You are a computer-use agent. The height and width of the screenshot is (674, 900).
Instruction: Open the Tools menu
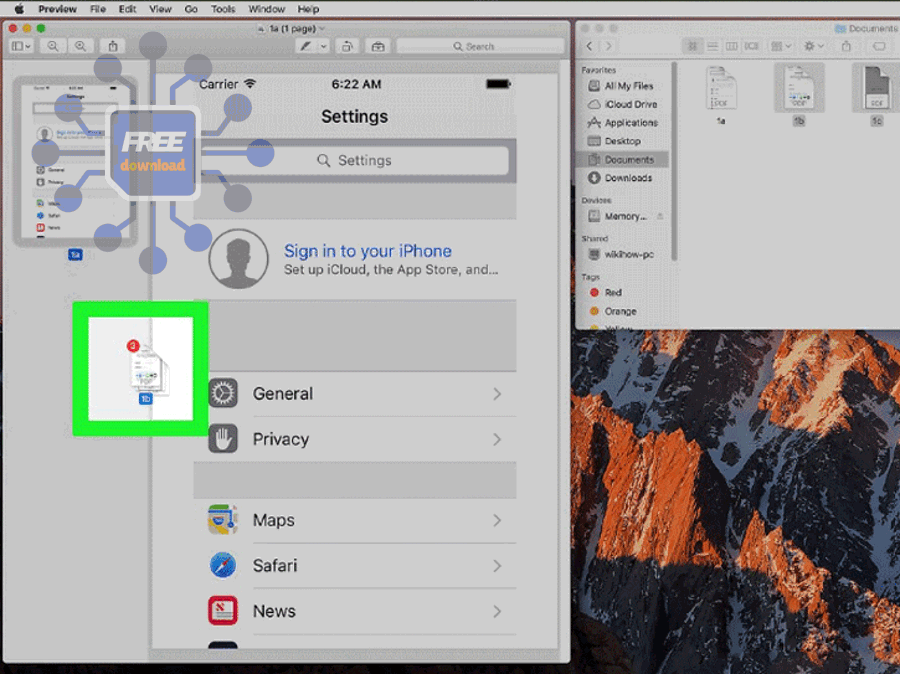click(x=223, y=9)
